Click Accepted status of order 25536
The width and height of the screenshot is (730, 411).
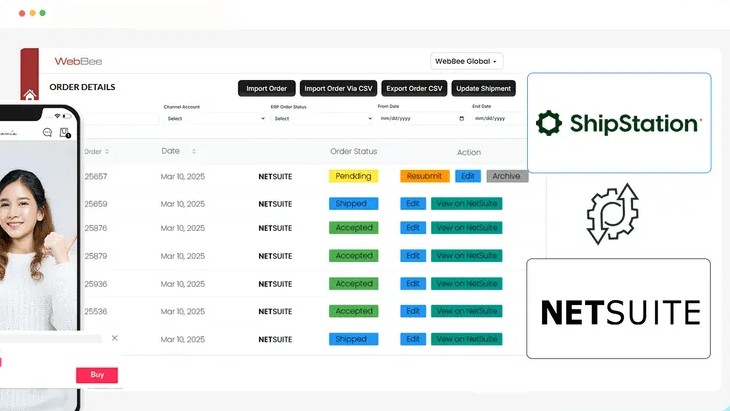click(x=353, y=311)
